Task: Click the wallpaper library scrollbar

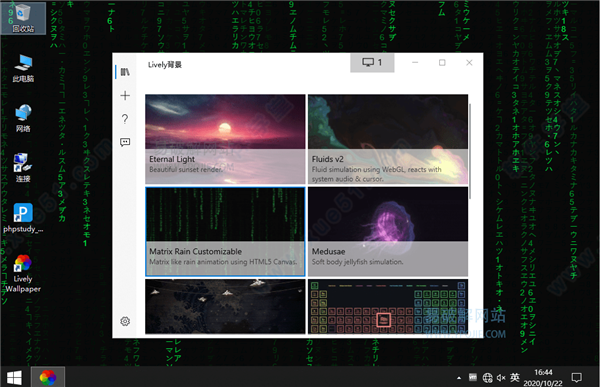Action: (x=470, y=151)
